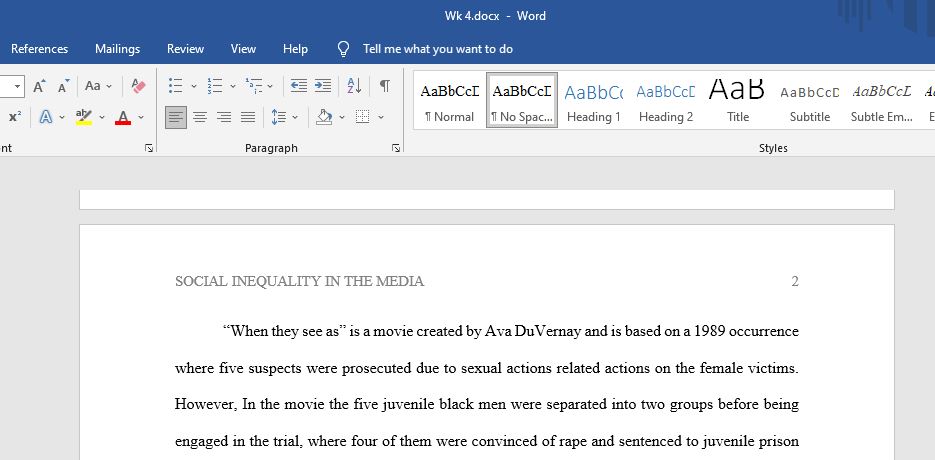Switch to the Review tab
The width and height of the screenshot is (935, 460).
point(185,49)
